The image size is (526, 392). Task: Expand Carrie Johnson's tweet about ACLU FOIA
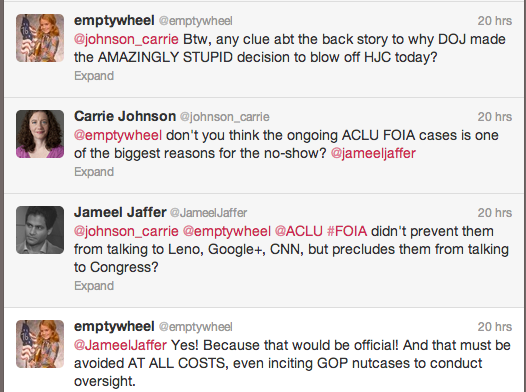(x=94, y=172)
